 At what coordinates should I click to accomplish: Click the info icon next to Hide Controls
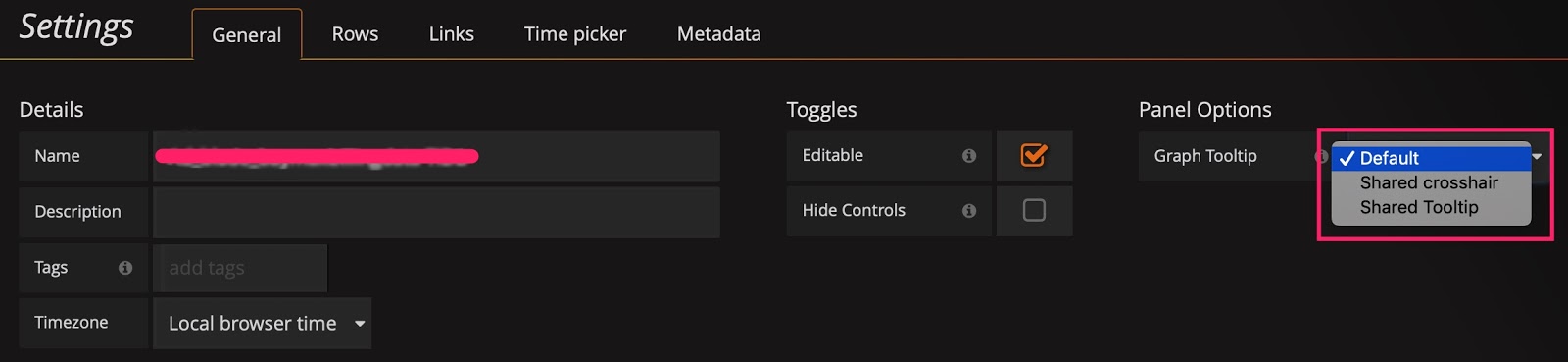(969, 211)
